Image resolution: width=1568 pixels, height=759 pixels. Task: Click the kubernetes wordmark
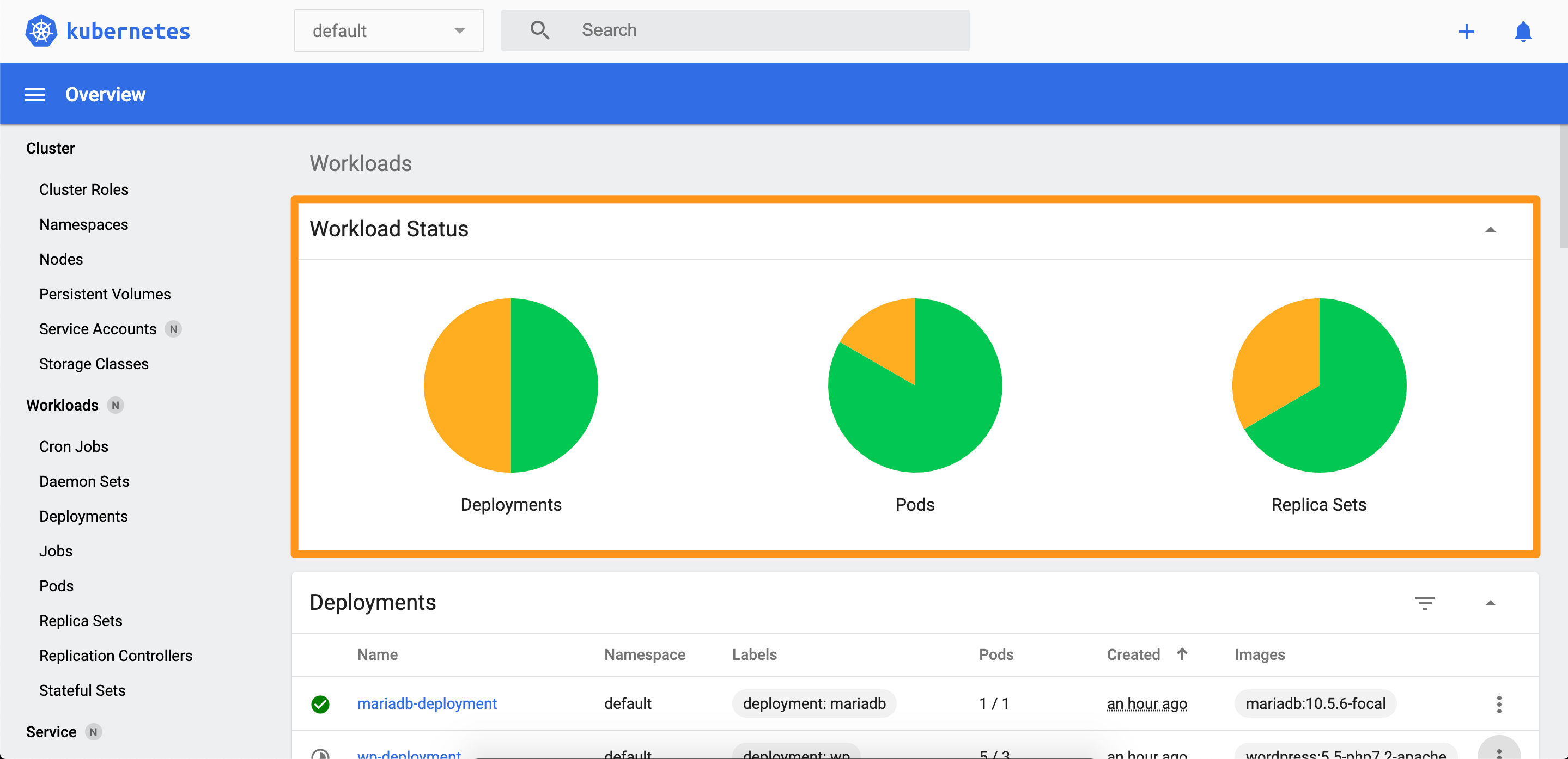[128, 31]
